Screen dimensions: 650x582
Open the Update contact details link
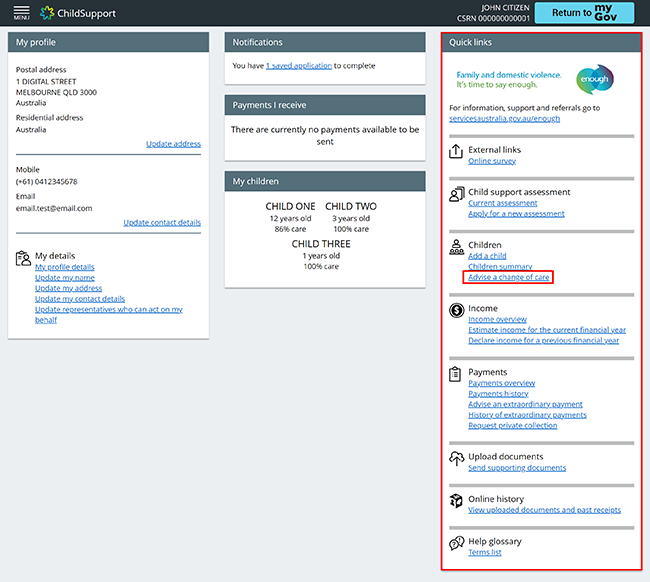click(x=162, y=222)
